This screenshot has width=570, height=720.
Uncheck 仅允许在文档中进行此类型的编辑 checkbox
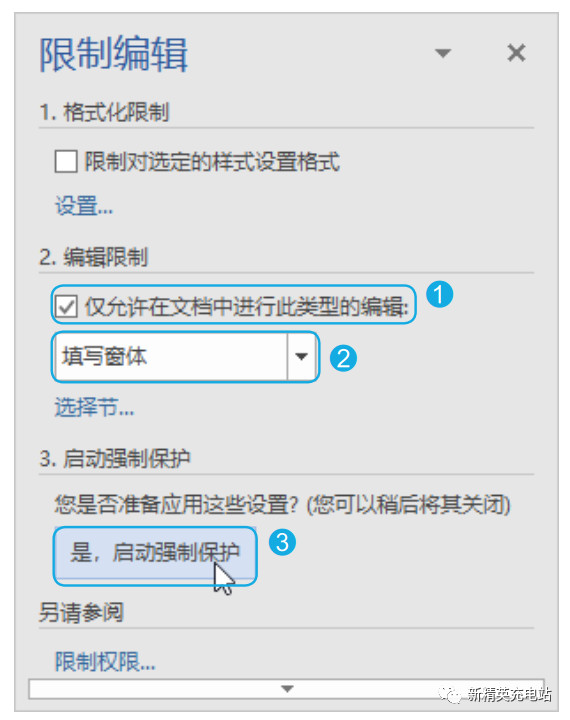[x=66, y=306]
